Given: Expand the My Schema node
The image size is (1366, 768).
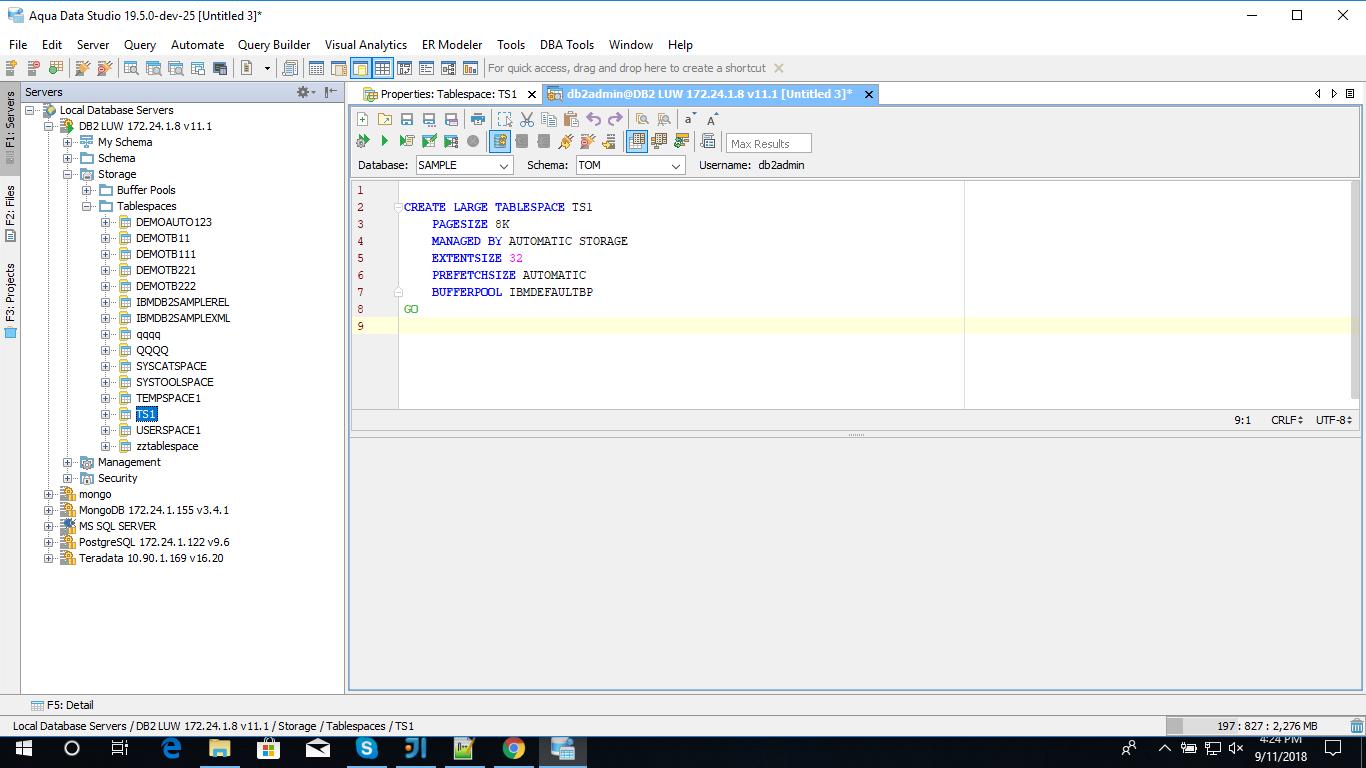Looking at the screenshot, I should tap(68, 142).
